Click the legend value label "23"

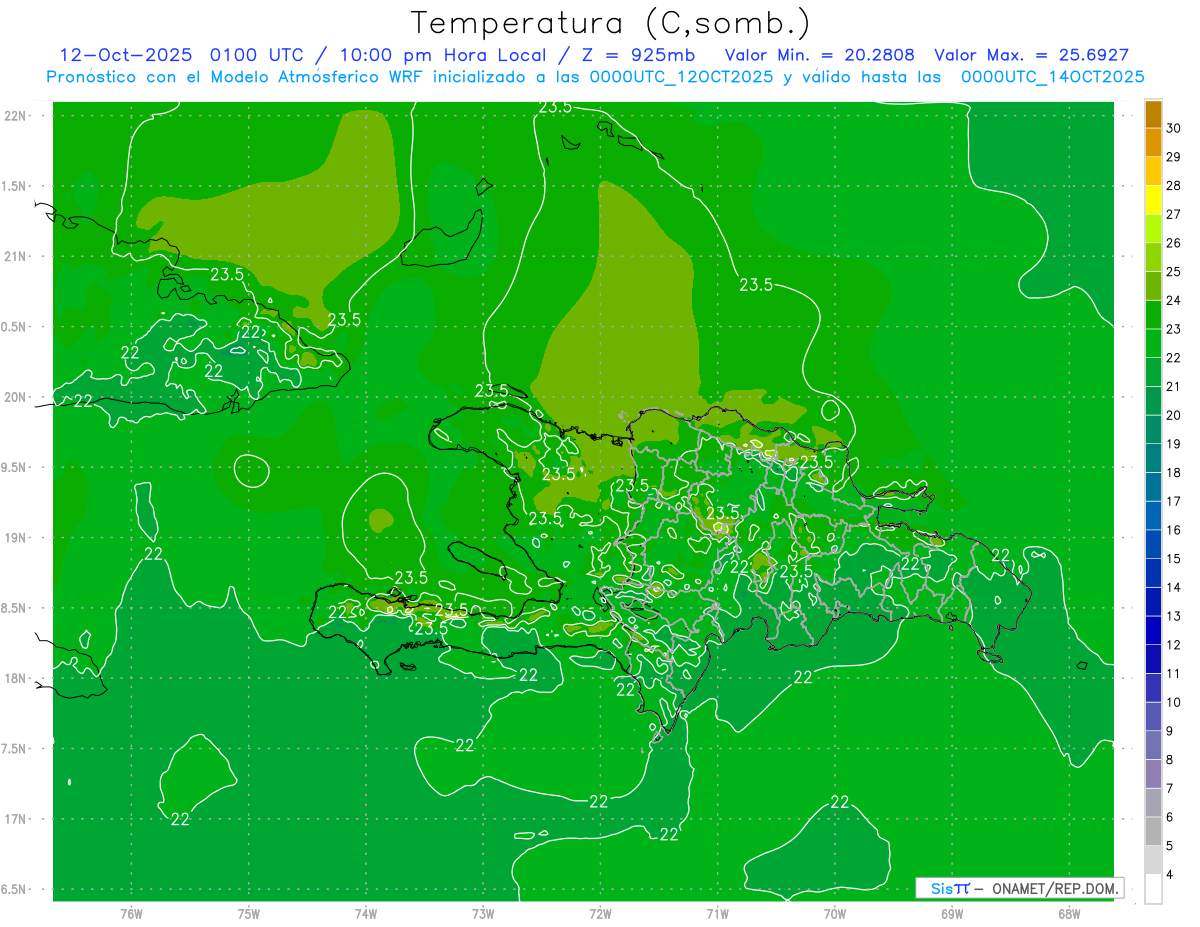[x=1174, y=329]
